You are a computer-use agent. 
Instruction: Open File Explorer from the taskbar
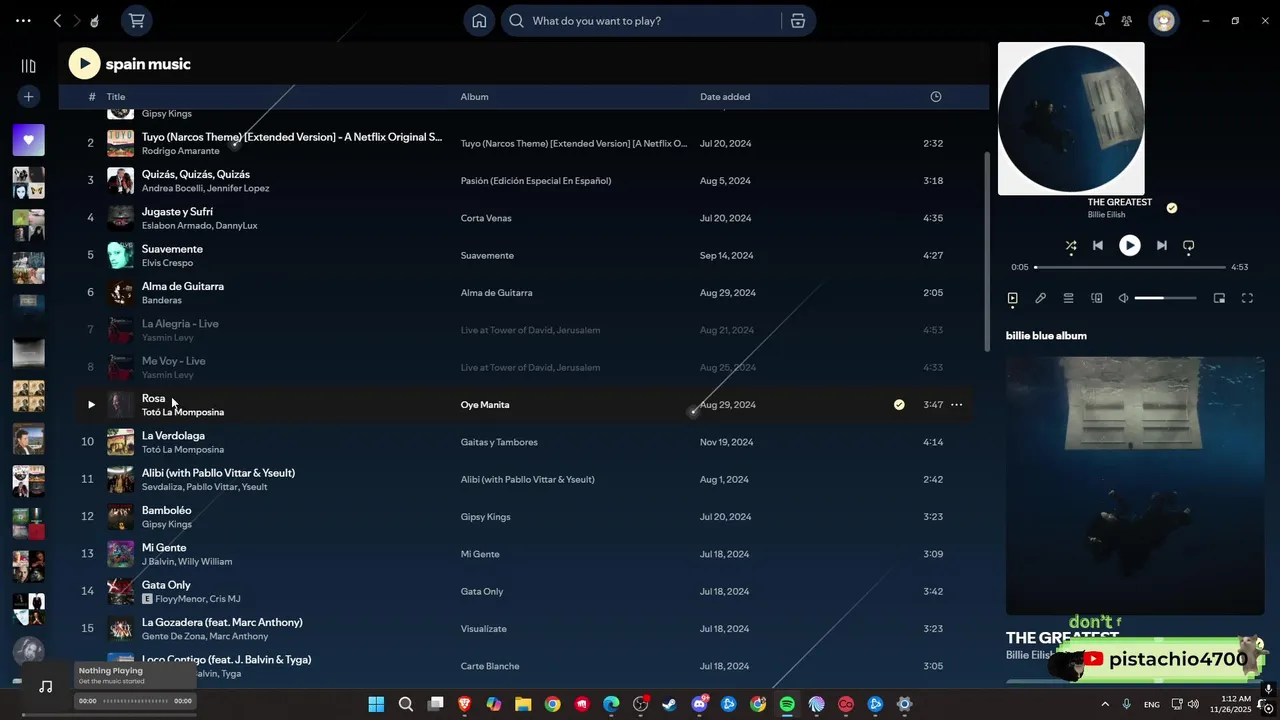pos(523,704)
